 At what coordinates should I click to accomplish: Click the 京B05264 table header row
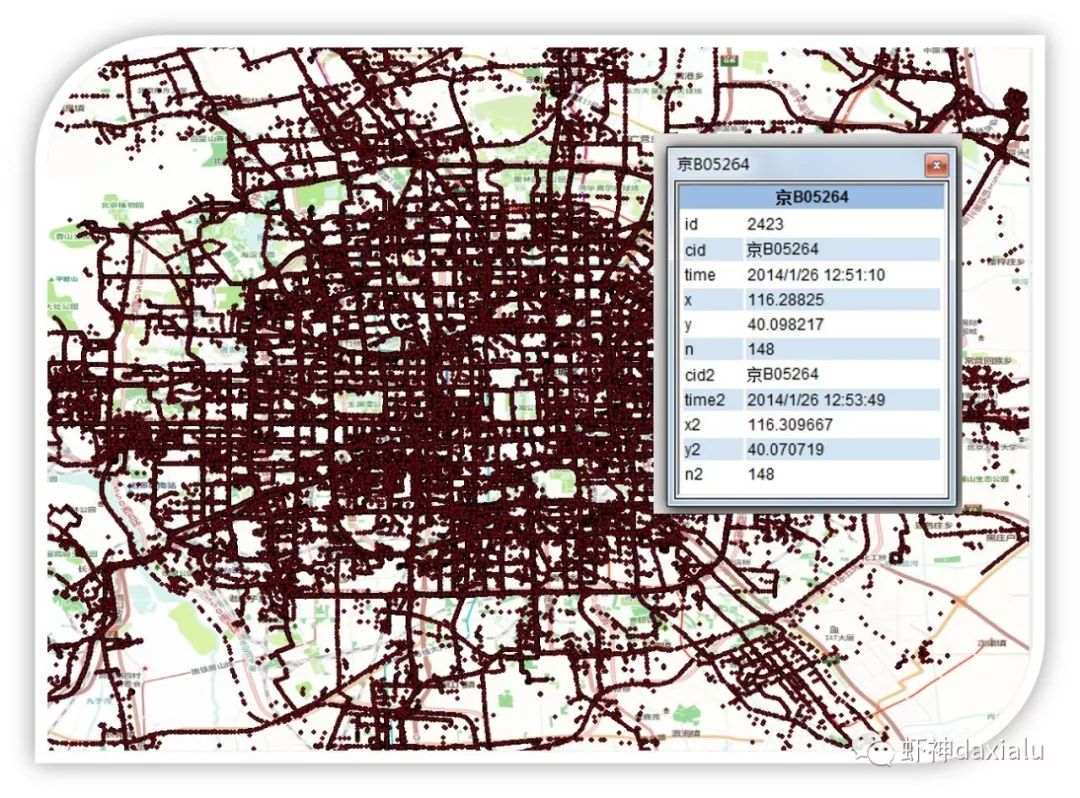tap(811, 197)
